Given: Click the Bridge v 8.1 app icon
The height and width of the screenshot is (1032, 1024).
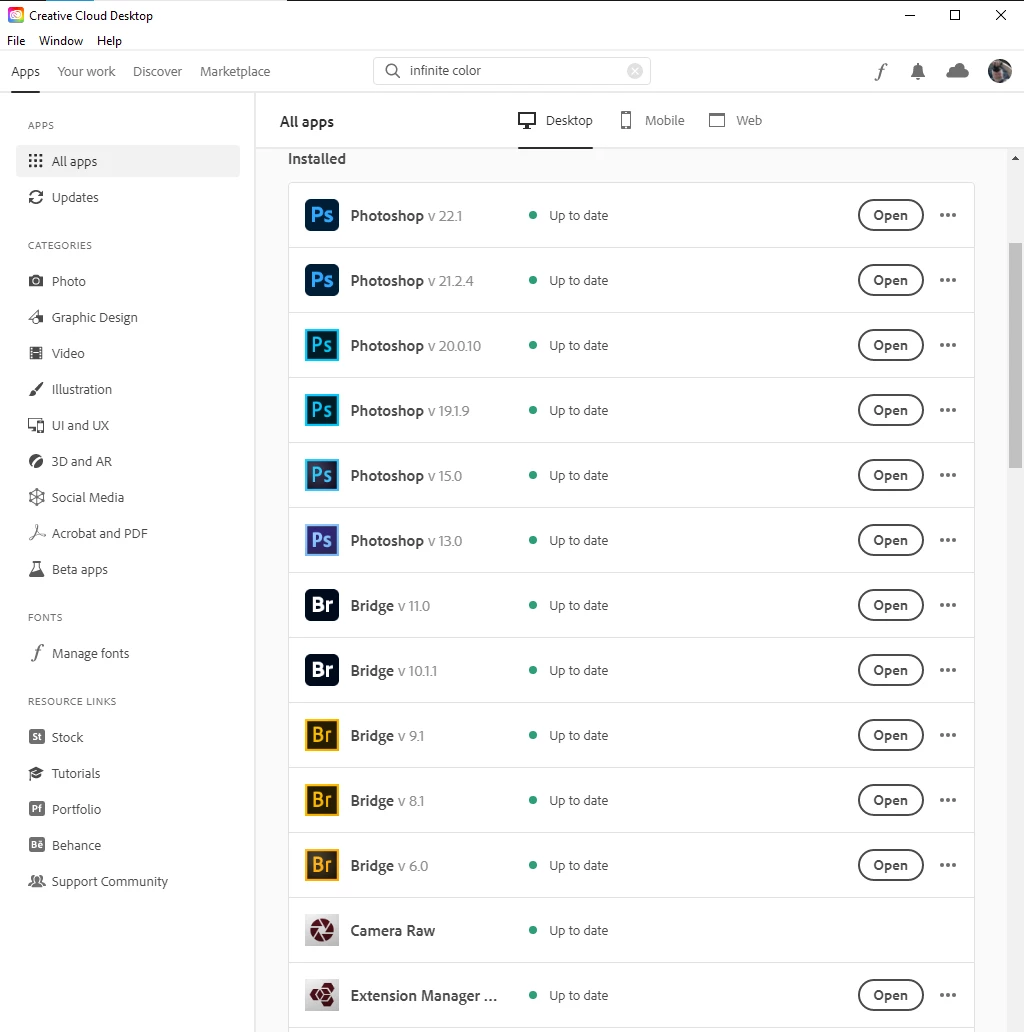Looking at the screenshot, I should coord(322,800).
